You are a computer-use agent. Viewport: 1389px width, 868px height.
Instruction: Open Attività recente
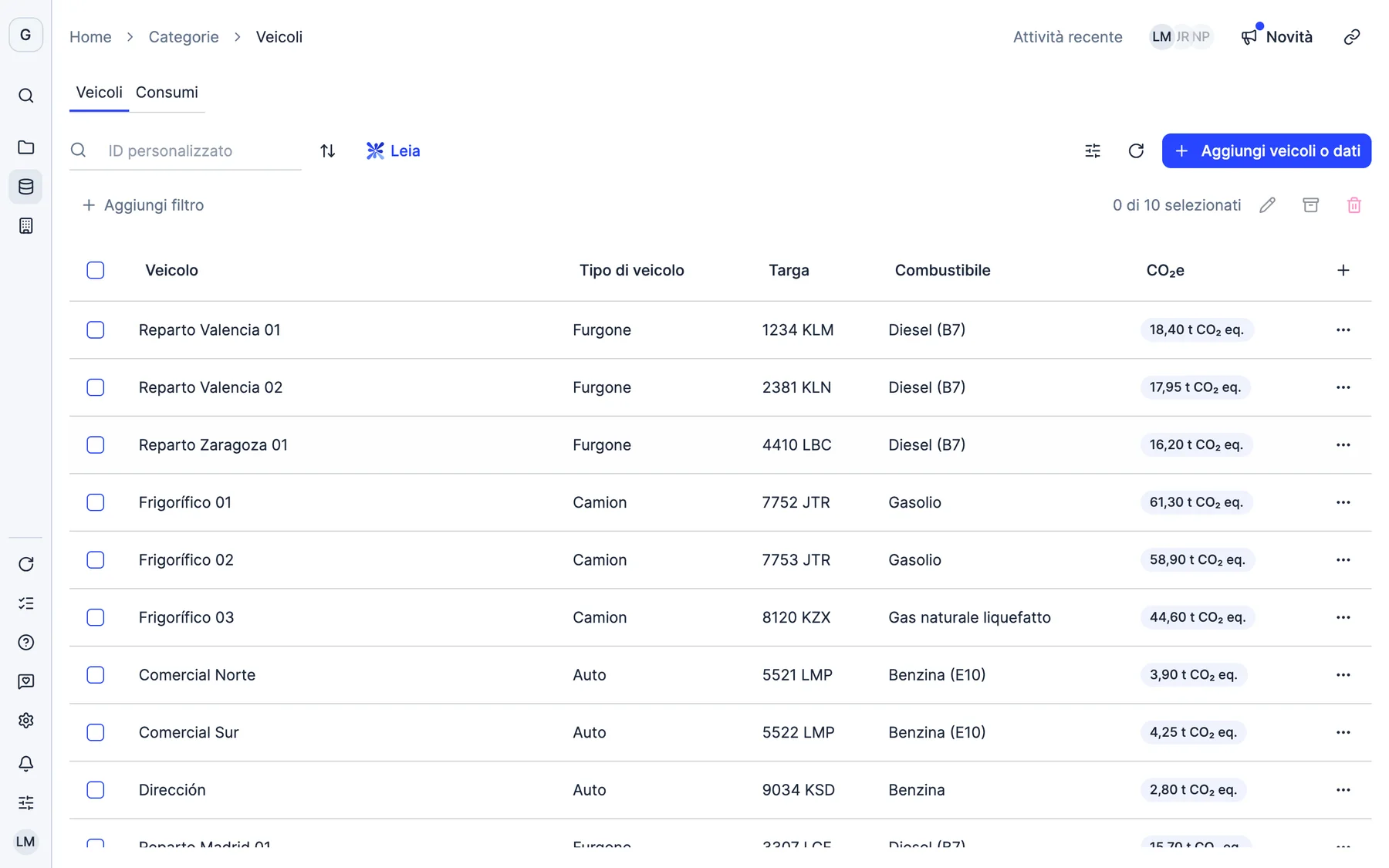coord(1067,37)
